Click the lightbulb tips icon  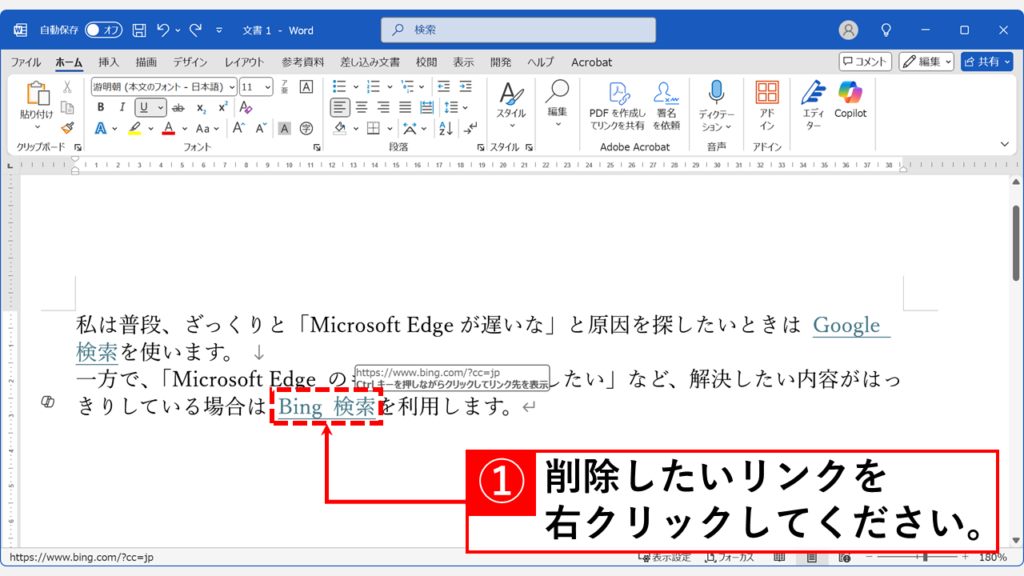point(886,30)
